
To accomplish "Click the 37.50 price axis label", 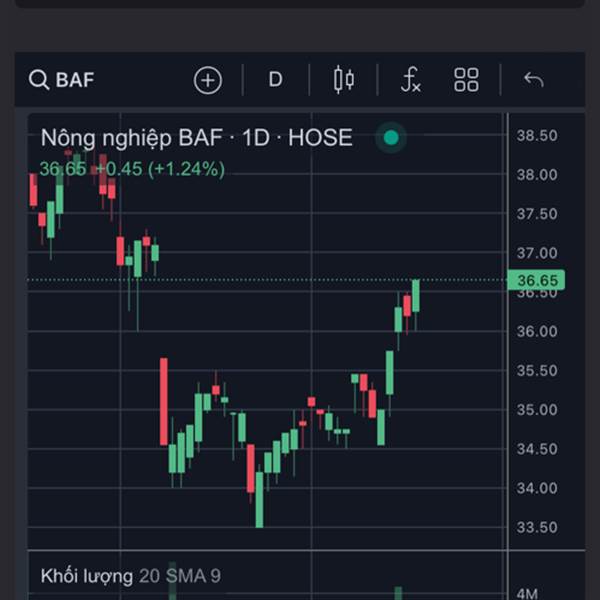I will click(x=537, y=214).
